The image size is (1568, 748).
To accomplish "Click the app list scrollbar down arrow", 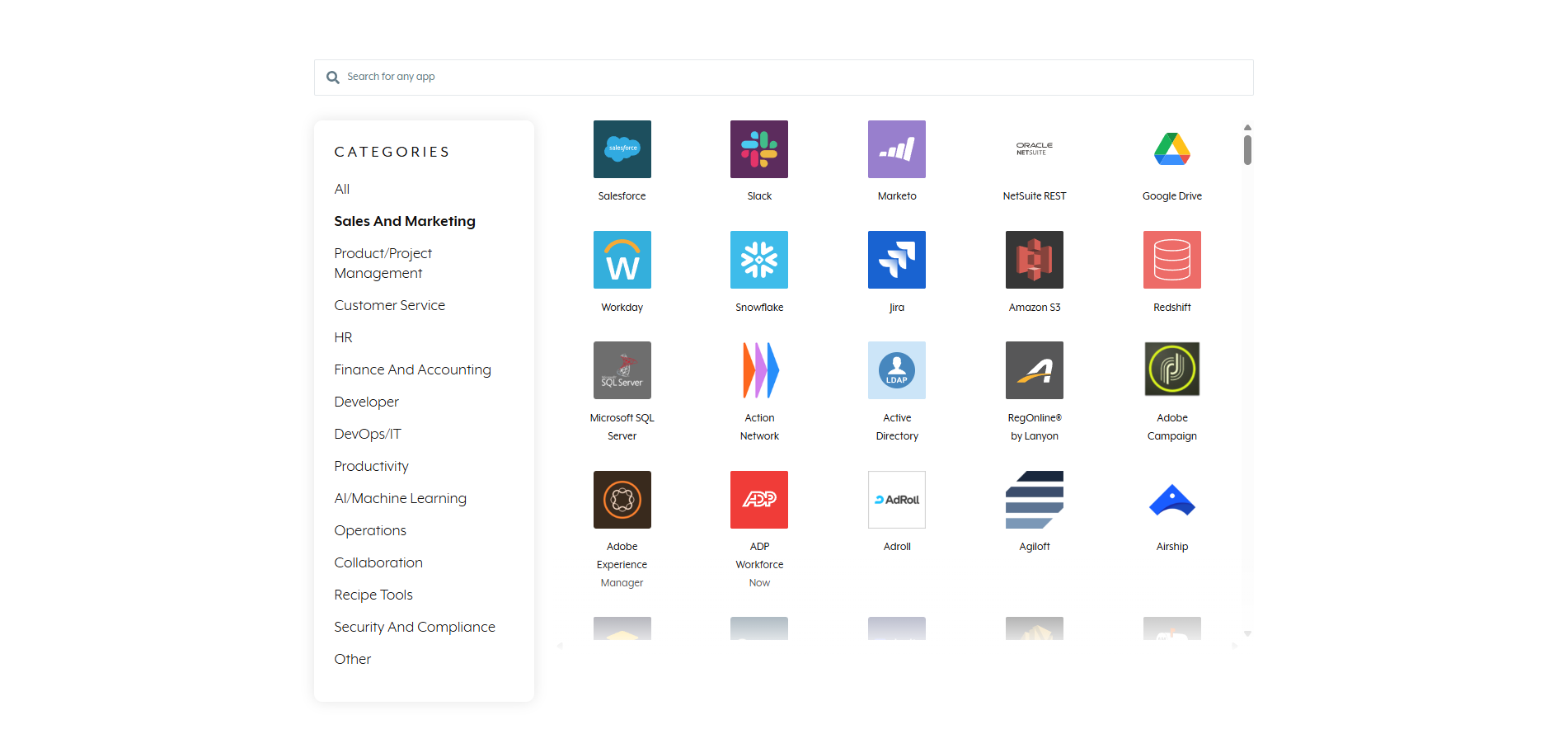I will 1247,633.
